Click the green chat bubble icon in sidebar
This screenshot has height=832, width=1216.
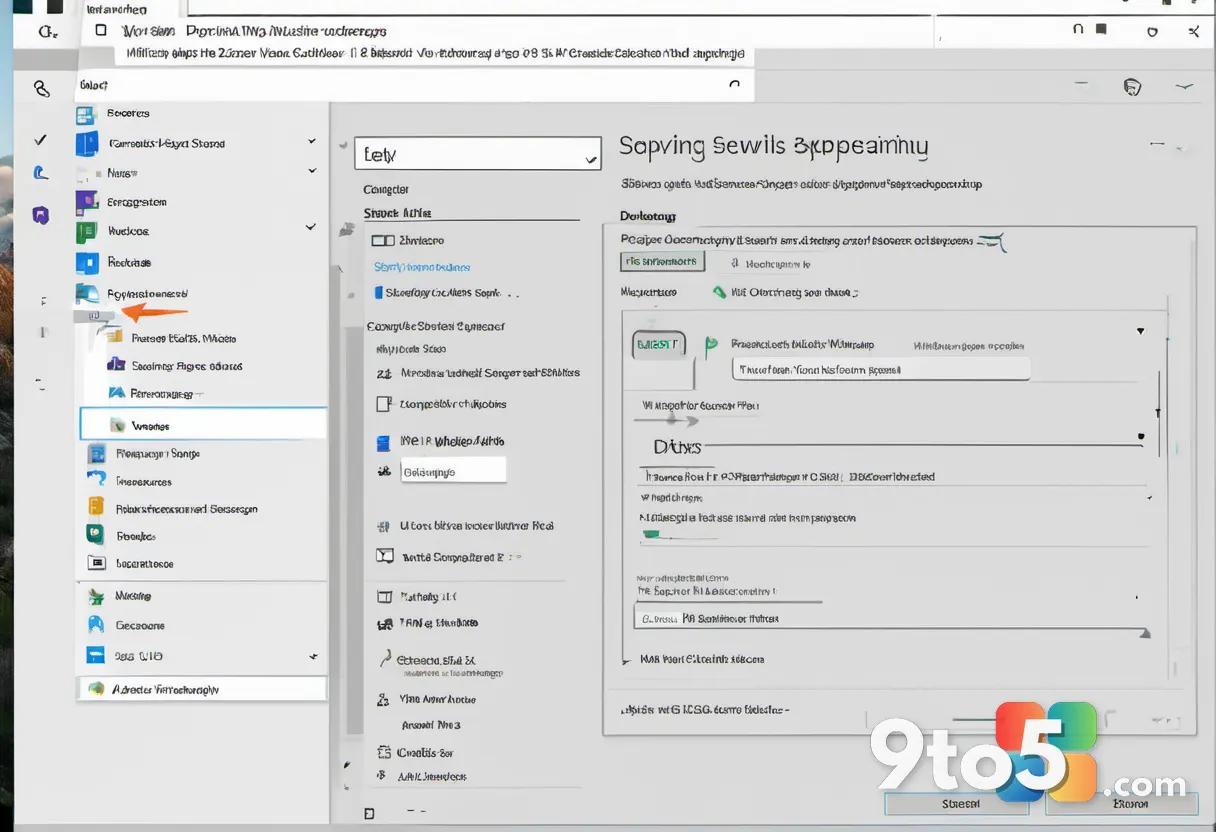[96, 535]
